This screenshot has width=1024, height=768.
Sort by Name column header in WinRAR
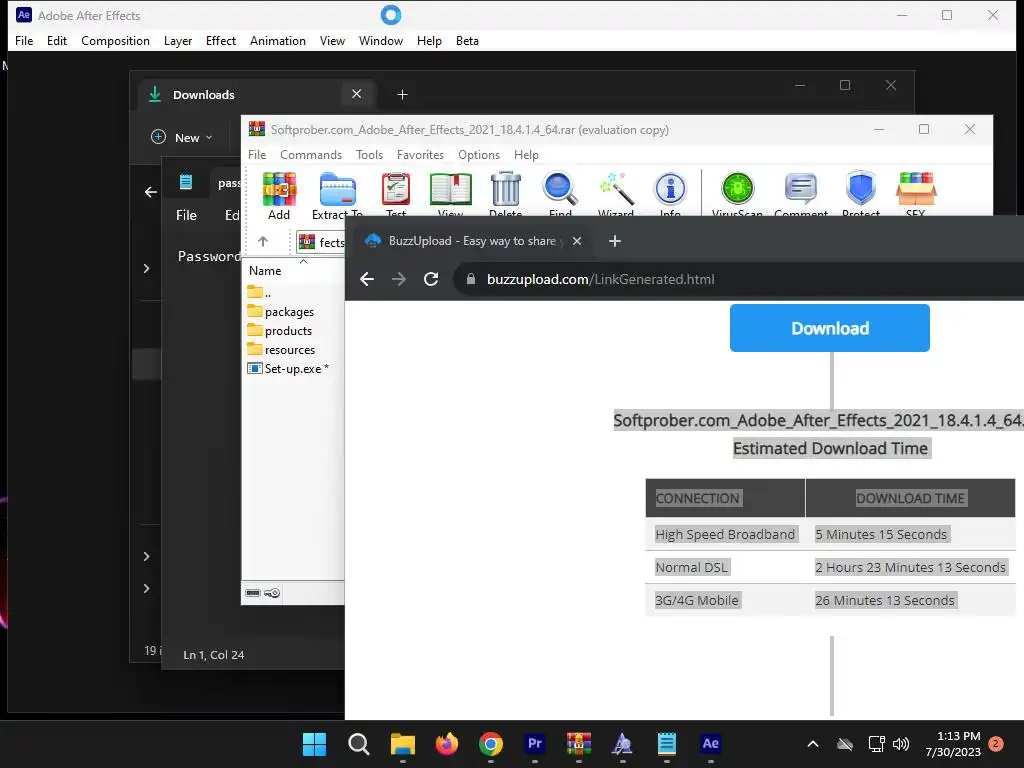tap(264, 270)
